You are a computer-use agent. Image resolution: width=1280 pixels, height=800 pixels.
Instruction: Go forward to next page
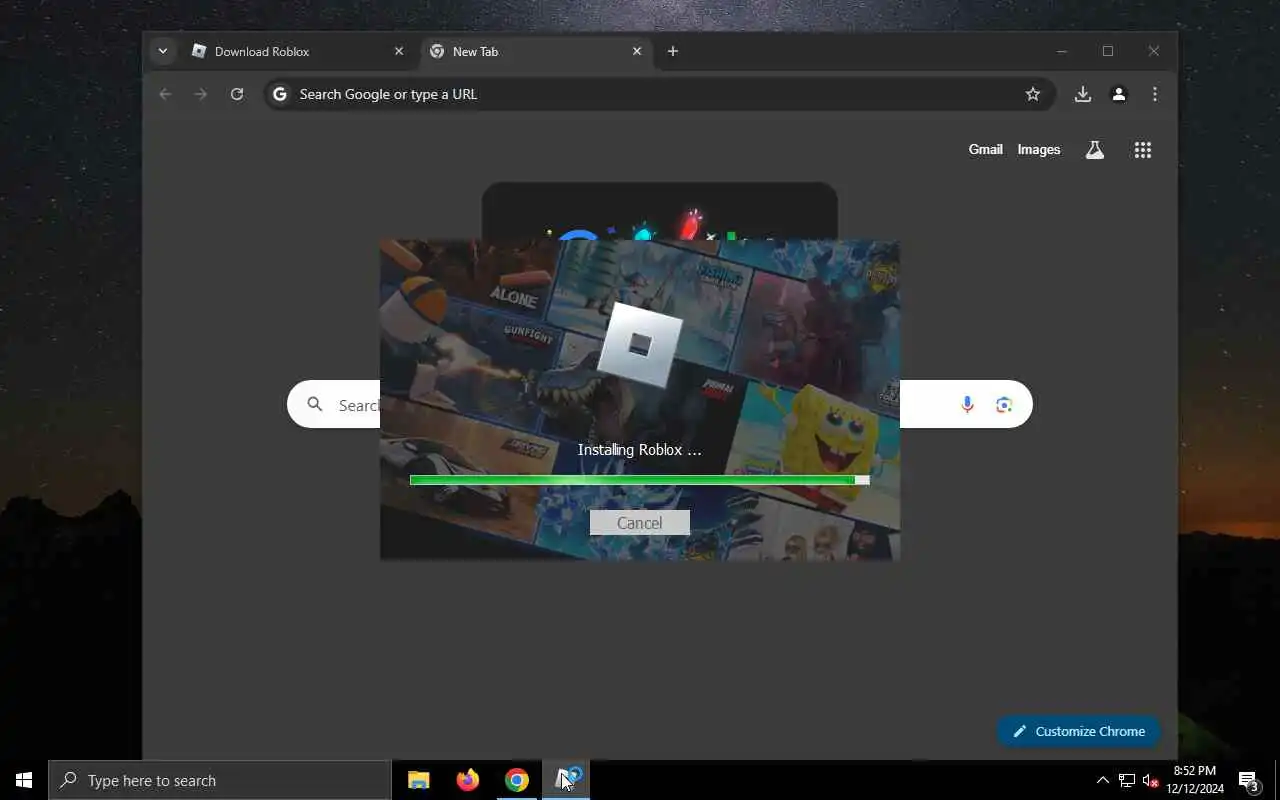(x=201, y=94)
